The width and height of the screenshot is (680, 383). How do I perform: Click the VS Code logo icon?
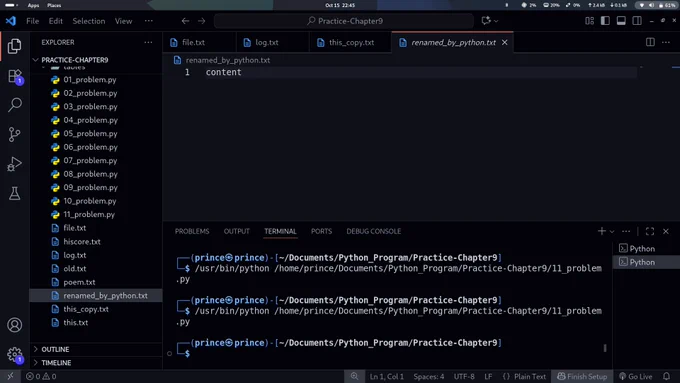tap(11, 21)
